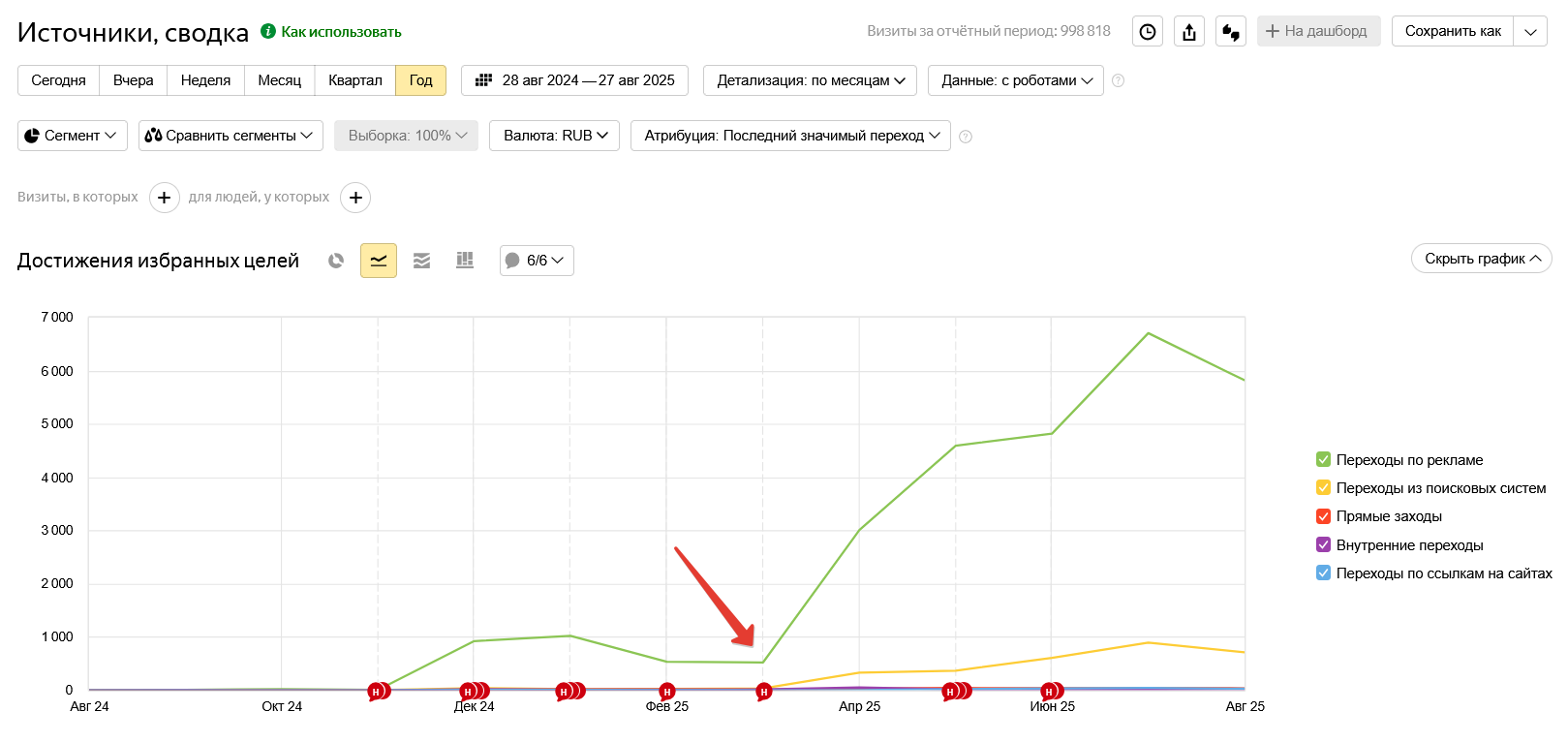Screen dimensions: 1568x743
Task: Click the thumbs up/down feedback icon
Action: point(1231,32)
